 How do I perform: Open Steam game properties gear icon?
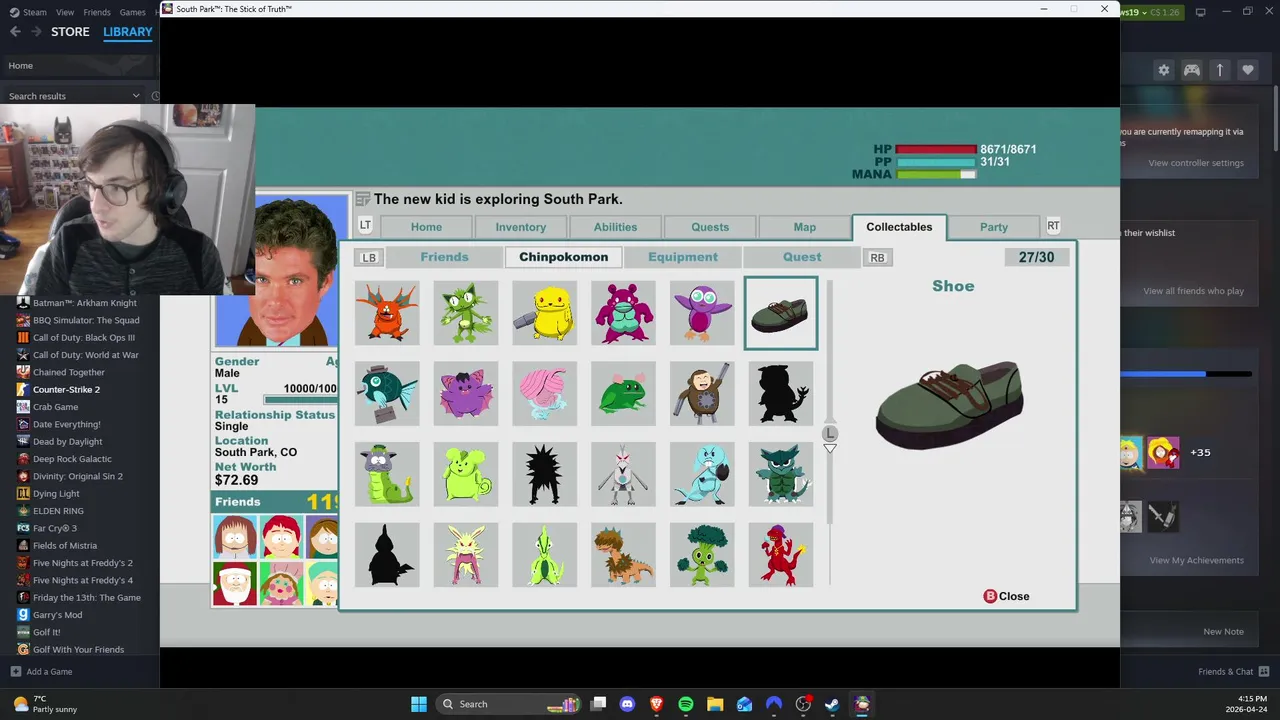[1163, 70]
